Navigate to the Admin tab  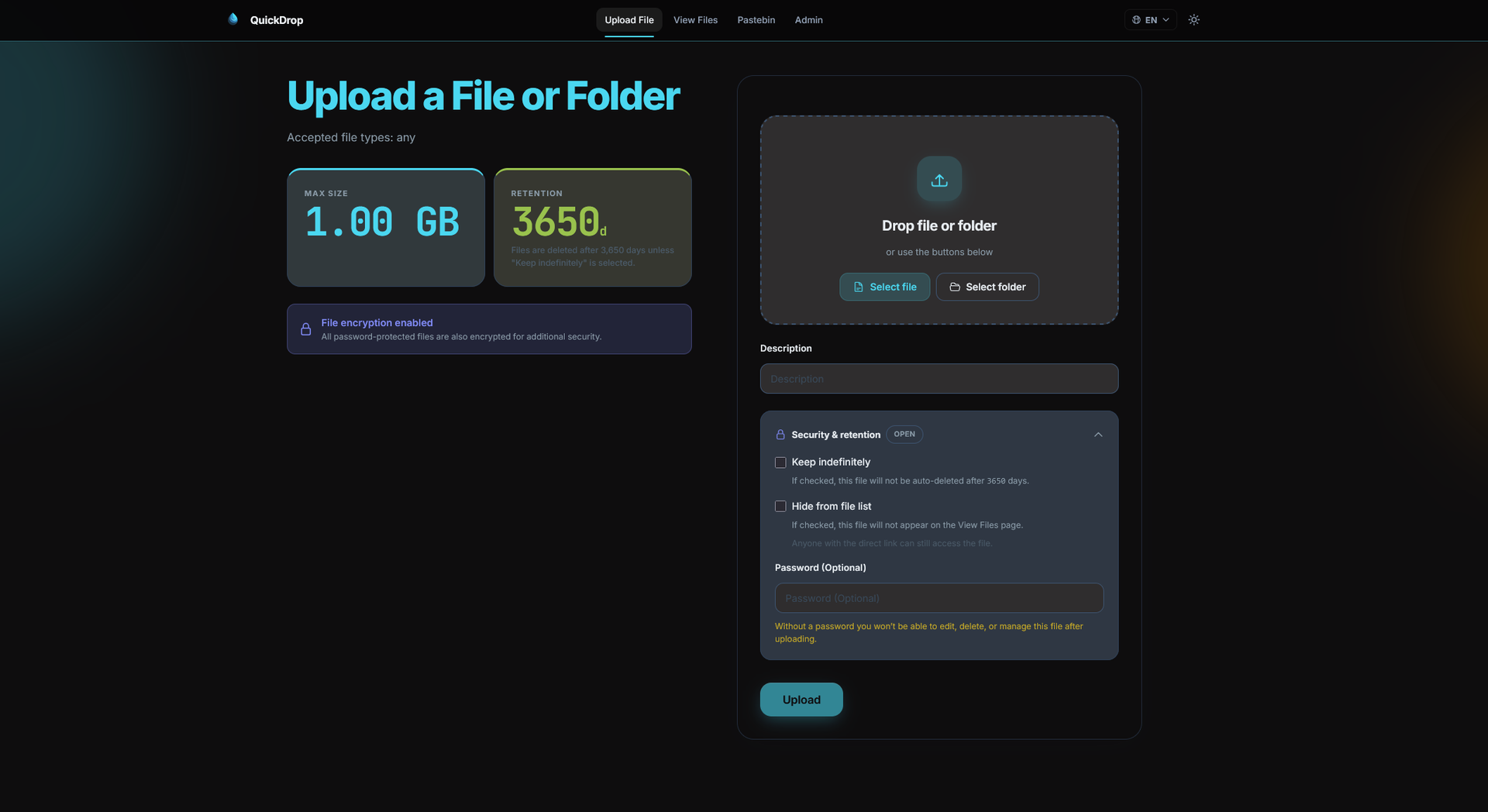[x=808, y=20]
